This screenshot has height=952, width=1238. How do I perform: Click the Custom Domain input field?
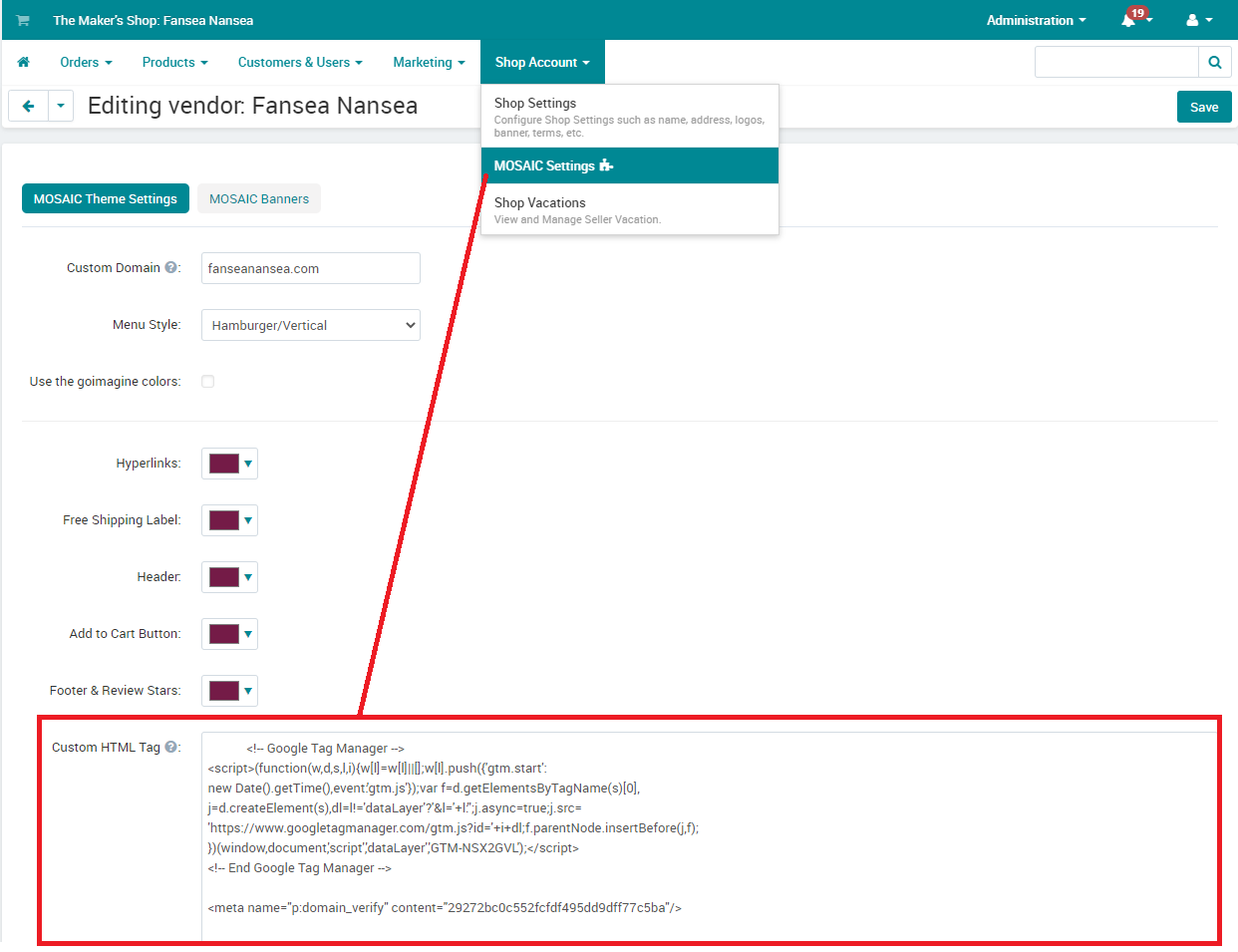[310, 267]
